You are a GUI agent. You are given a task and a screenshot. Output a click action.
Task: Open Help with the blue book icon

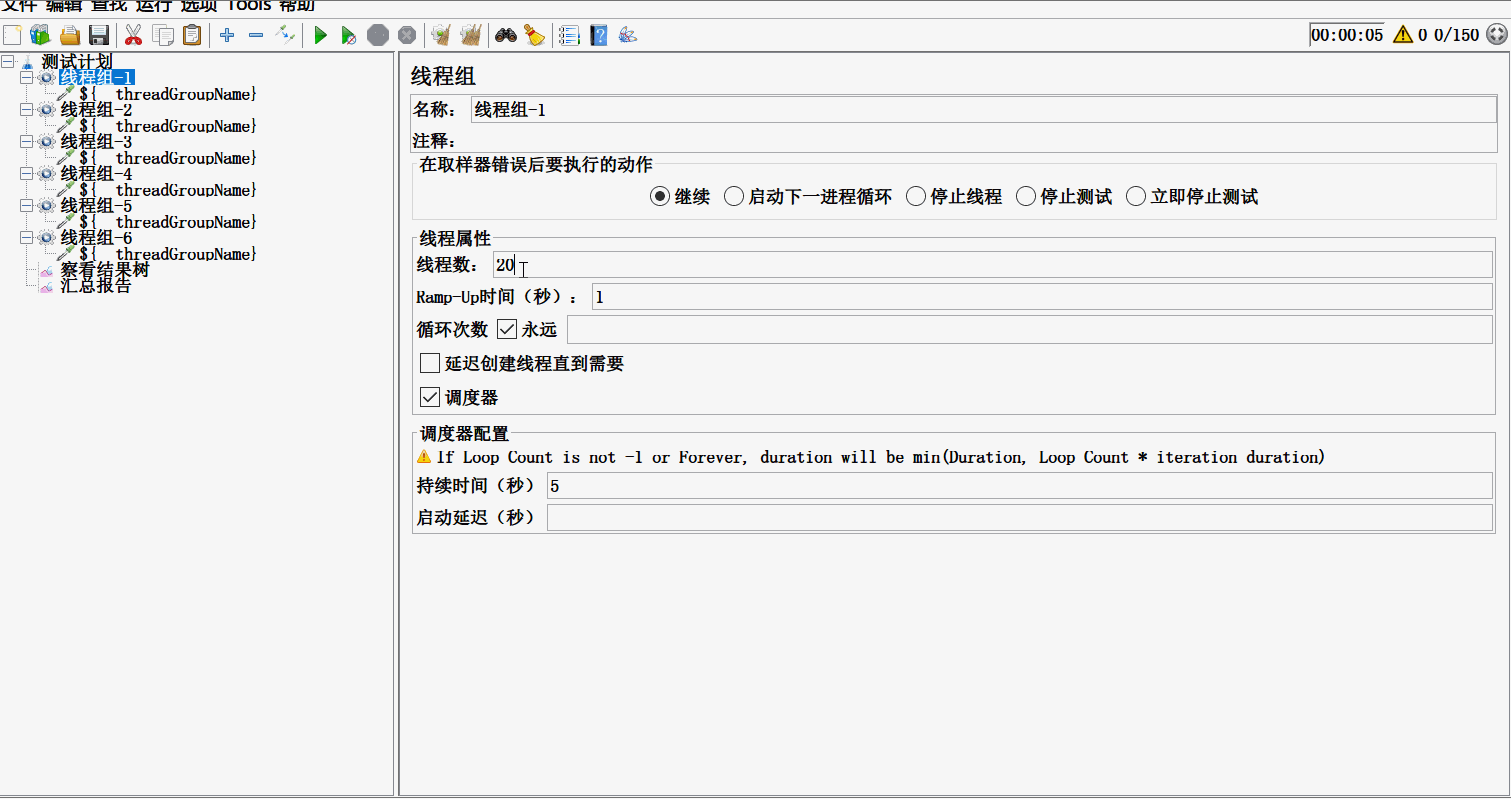coord(599,36)
